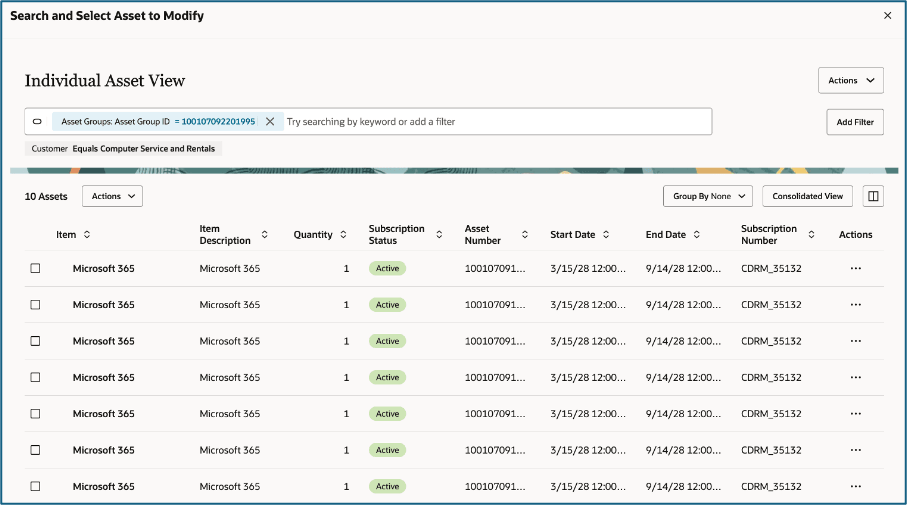
Task: Select the seventh Microsoft 365 asset checkbox
Action: [x=35, y=486]
